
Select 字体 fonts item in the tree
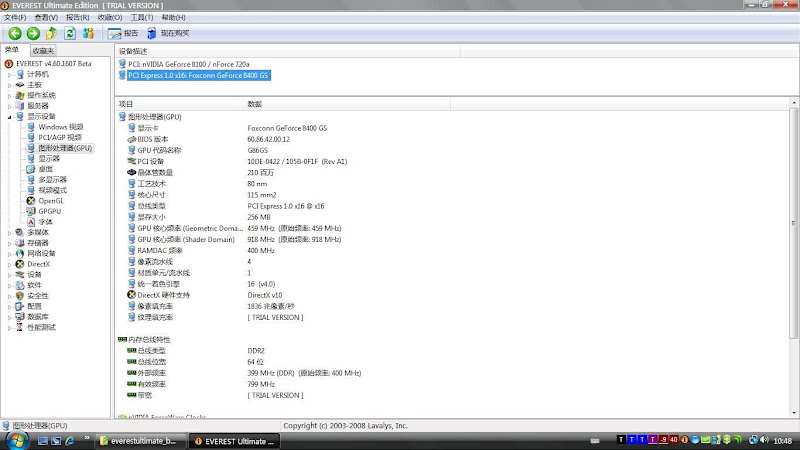coord(45,222)
